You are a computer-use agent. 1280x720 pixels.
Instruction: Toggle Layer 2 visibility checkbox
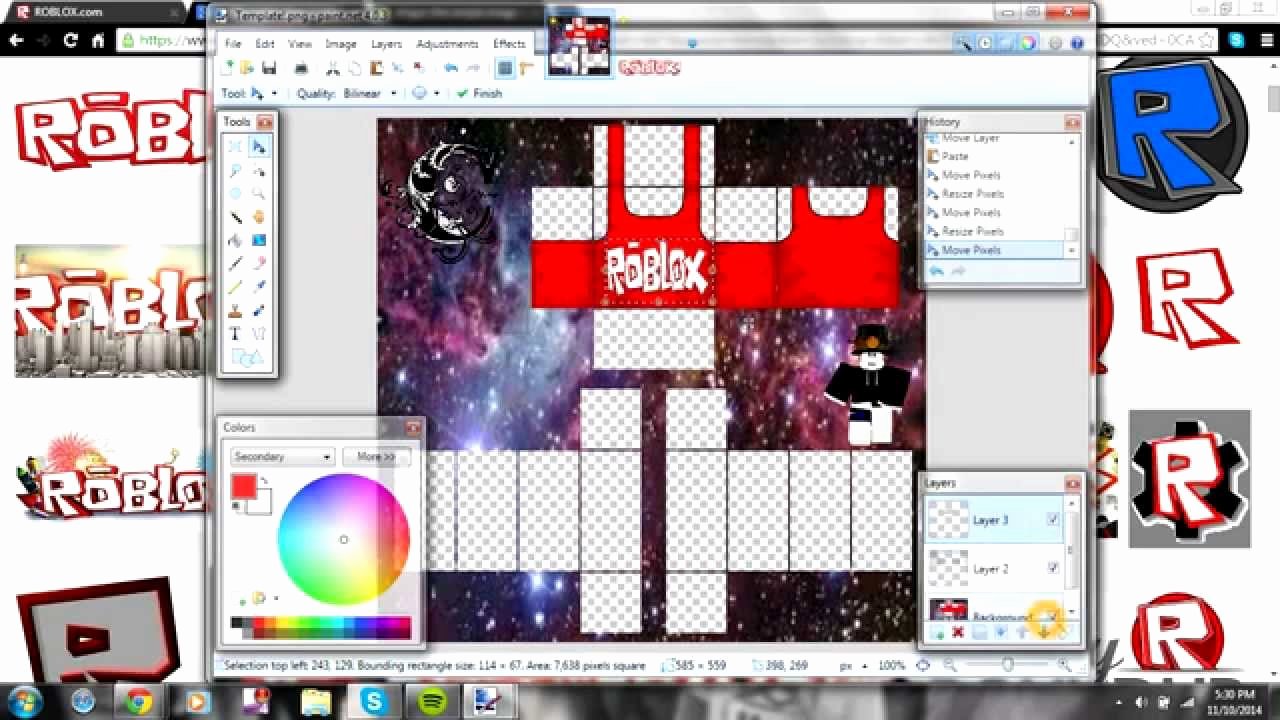pos(1053,567)
